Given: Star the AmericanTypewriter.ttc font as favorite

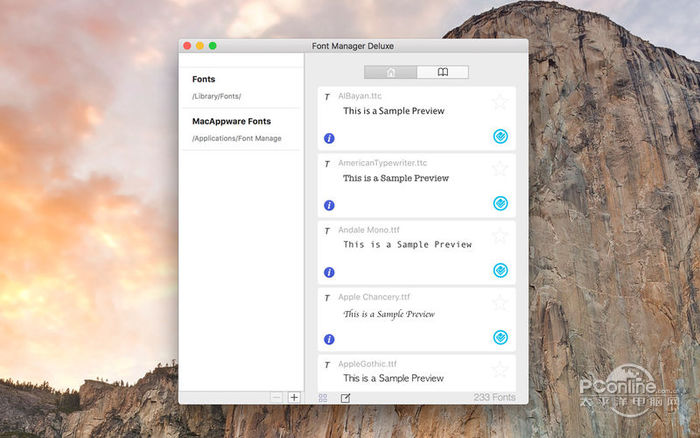Looking at the screenshot, I should click(500, 168).
